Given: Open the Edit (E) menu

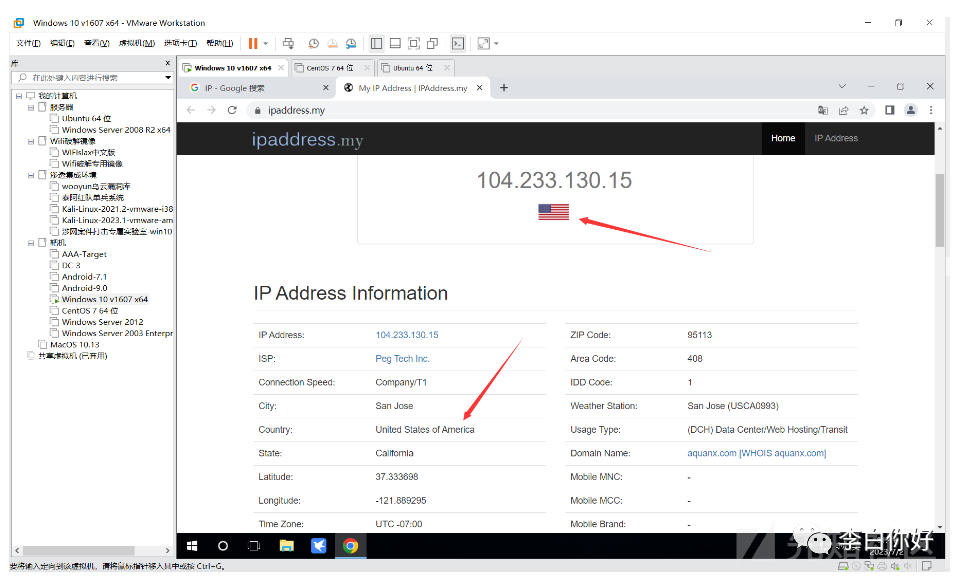Looking at the screenshot, I should [x=62, y=43].
